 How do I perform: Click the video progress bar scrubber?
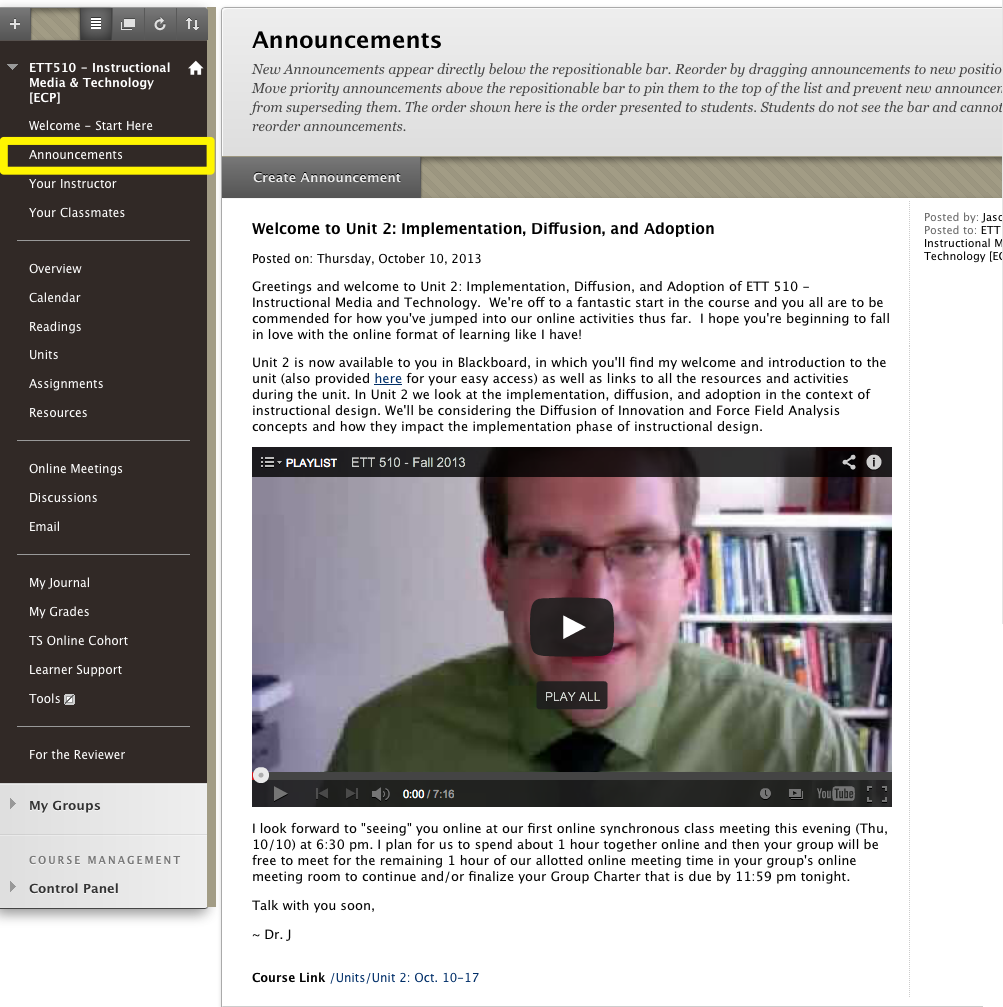pos(261,775)
